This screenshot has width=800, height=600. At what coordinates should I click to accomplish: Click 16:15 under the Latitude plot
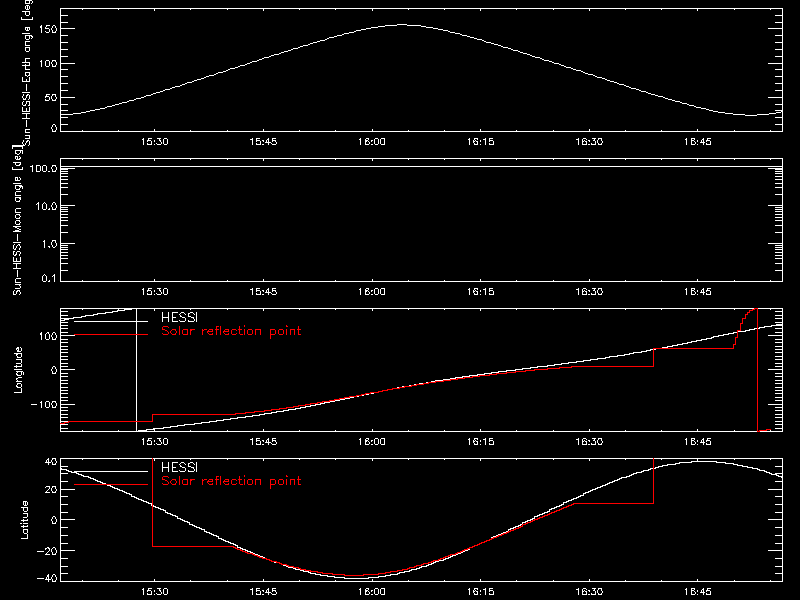[x=481, y=592]
